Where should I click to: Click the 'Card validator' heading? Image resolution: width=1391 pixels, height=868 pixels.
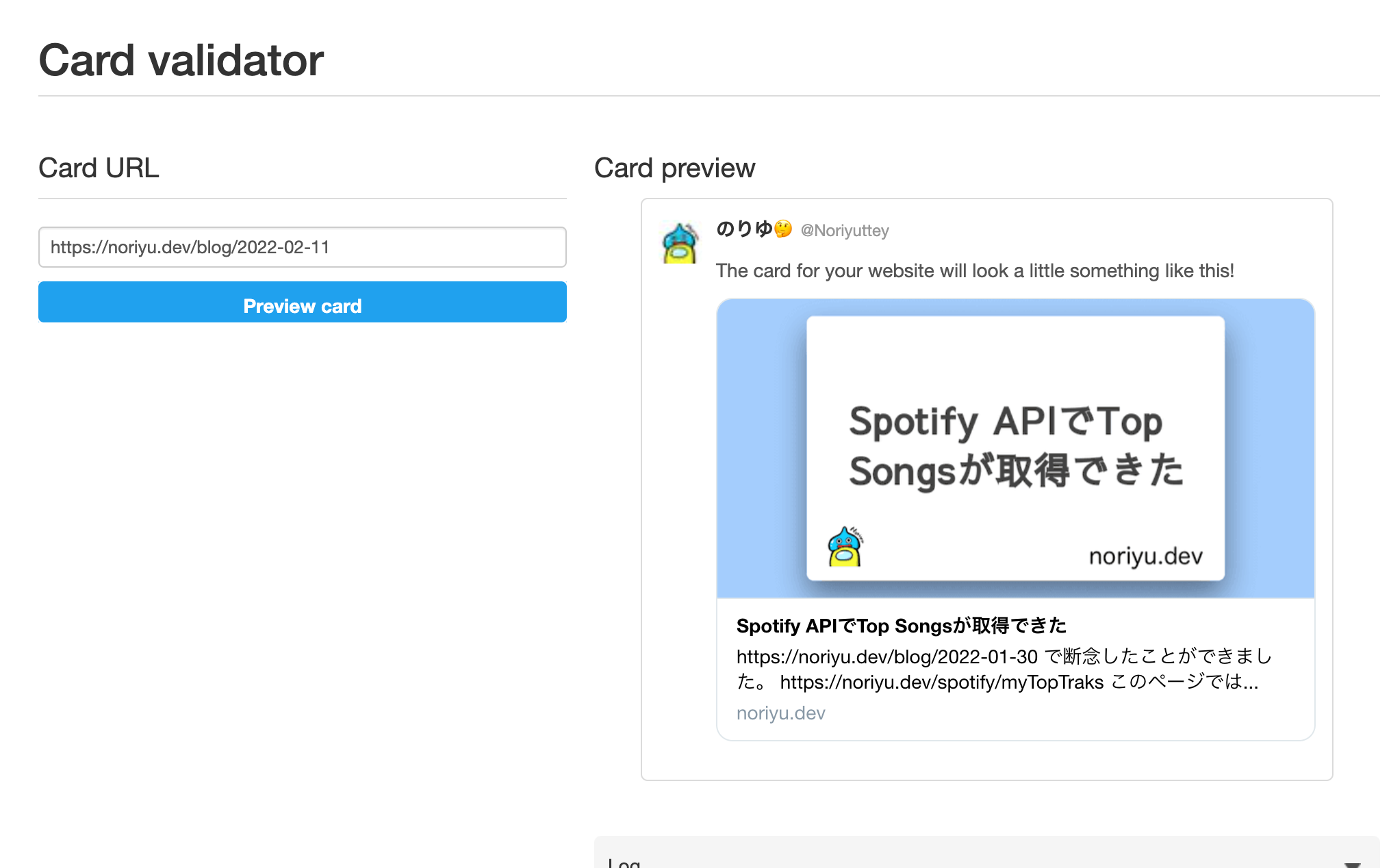181,60
